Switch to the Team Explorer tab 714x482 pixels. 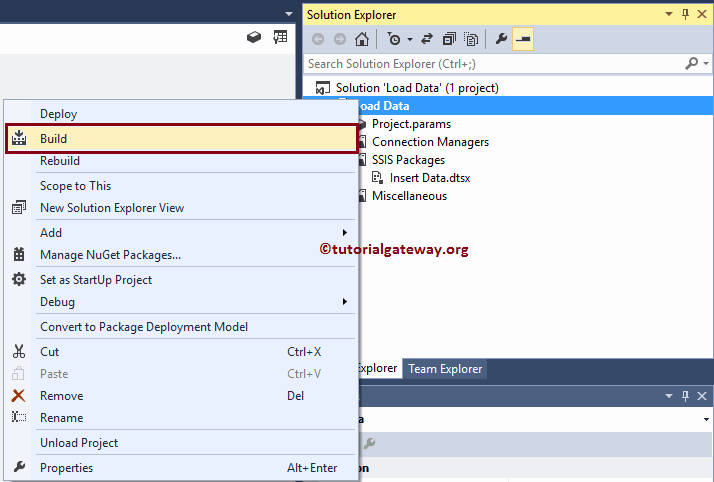coord(445,369)
